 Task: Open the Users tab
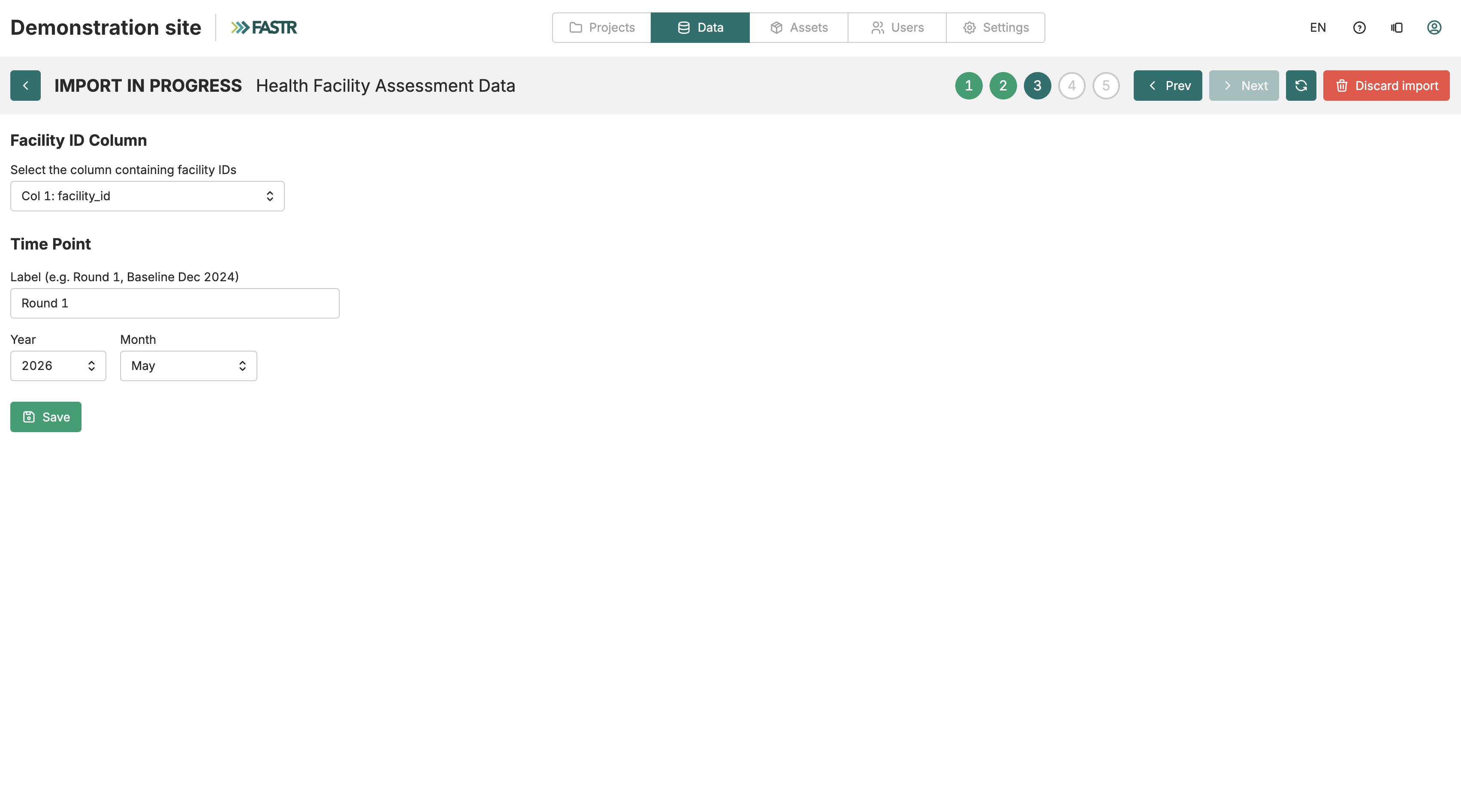click(897, 27)
